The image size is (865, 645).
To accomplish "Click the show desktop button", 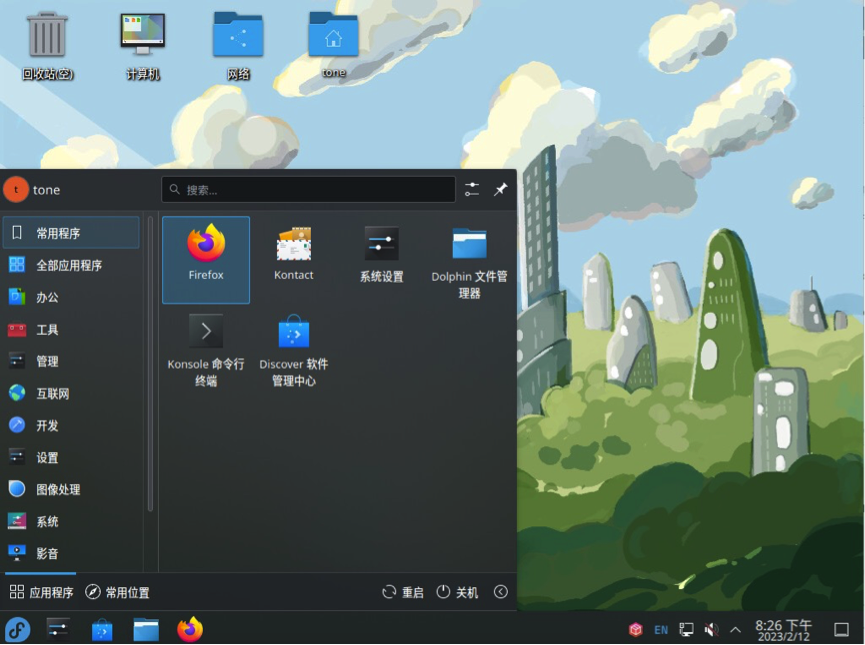I will [841, 630].
